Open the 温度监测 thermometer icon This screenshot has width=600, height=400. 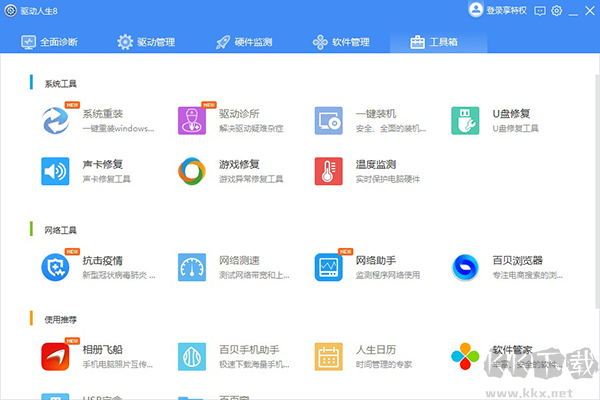[x=329, y=171]
